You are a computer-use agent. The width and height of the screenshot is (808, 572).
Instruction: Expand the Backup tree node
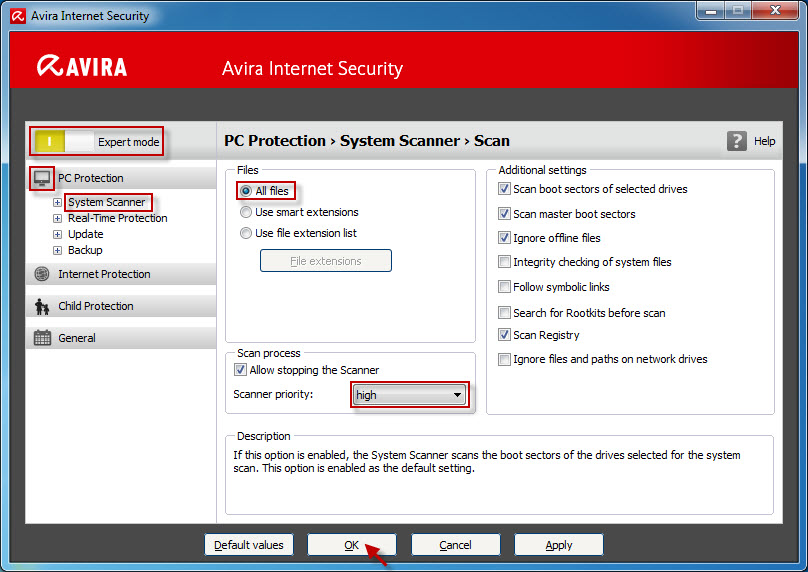coord(57,250)
